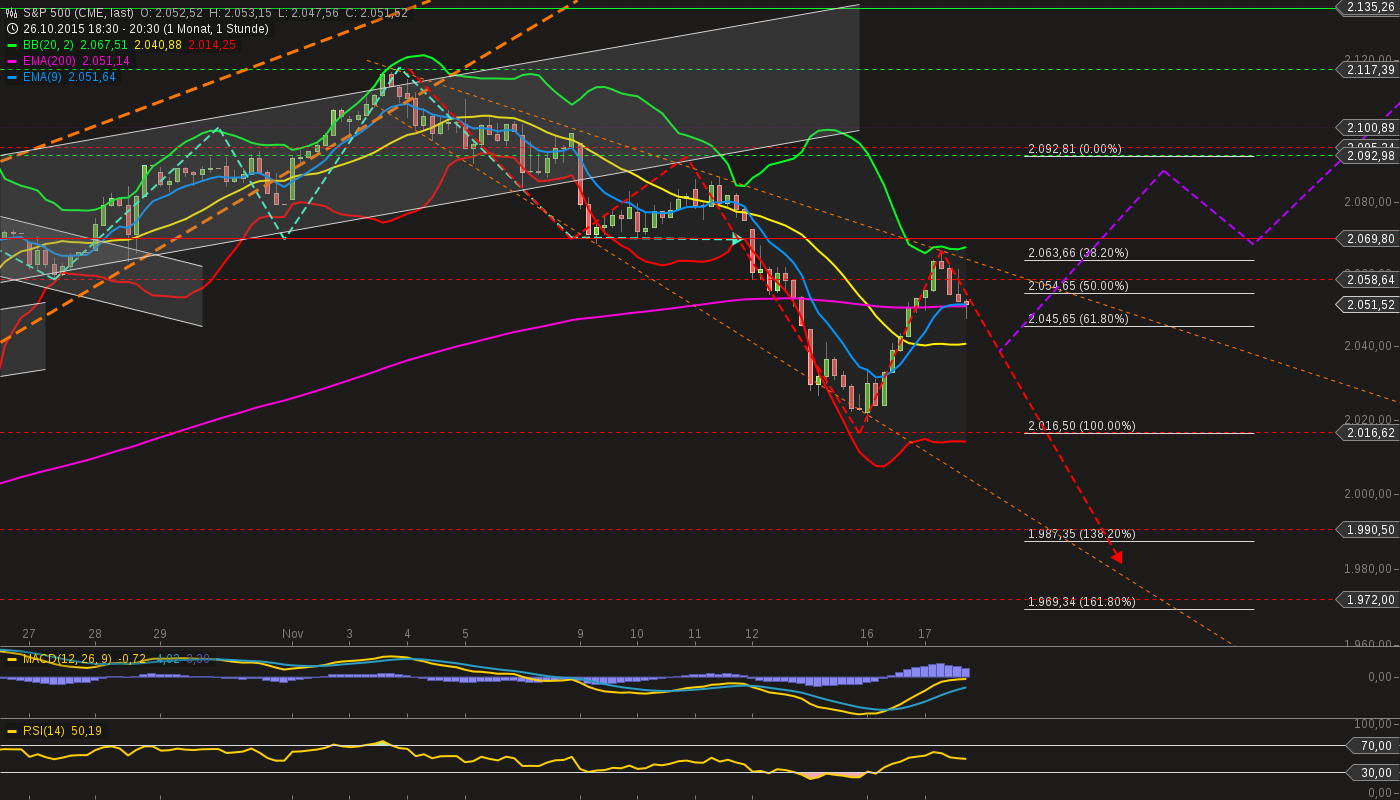Click the magenta EMA(200) legend marker
1400x800 pixels.
pyautogui.click(x=12, y=61)
